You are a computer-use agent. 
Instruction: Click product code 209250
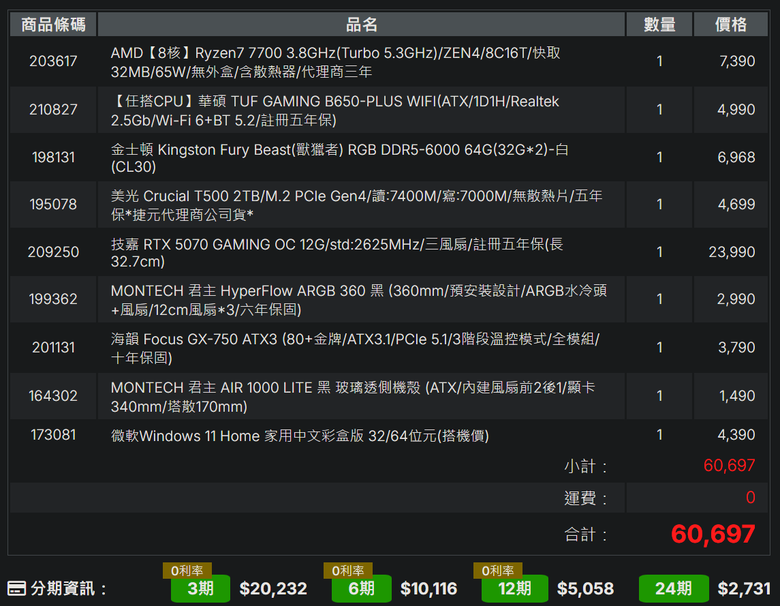point(53,252)
